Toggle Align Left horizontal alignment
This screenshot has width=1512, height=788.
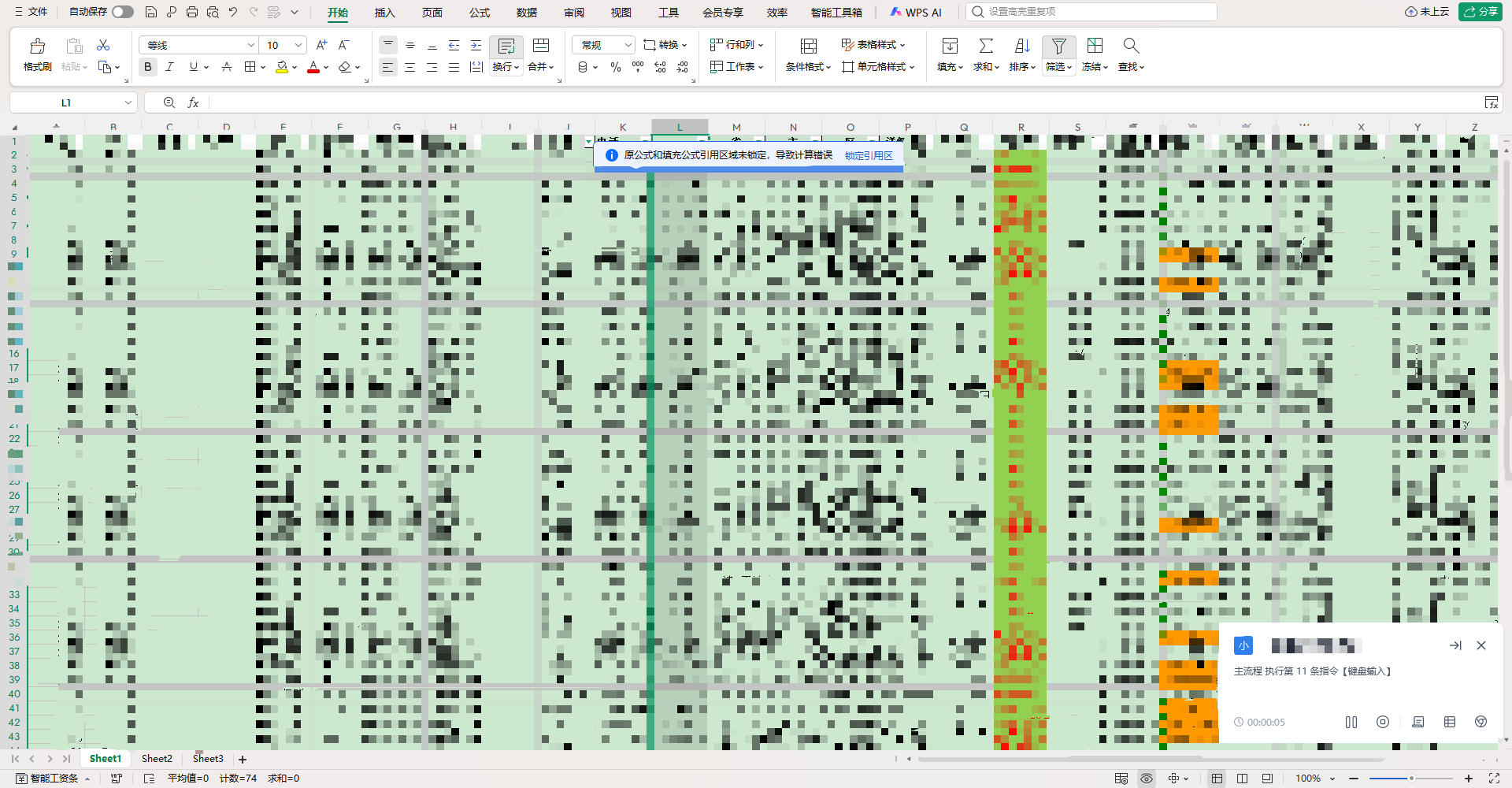coord(387,67)
